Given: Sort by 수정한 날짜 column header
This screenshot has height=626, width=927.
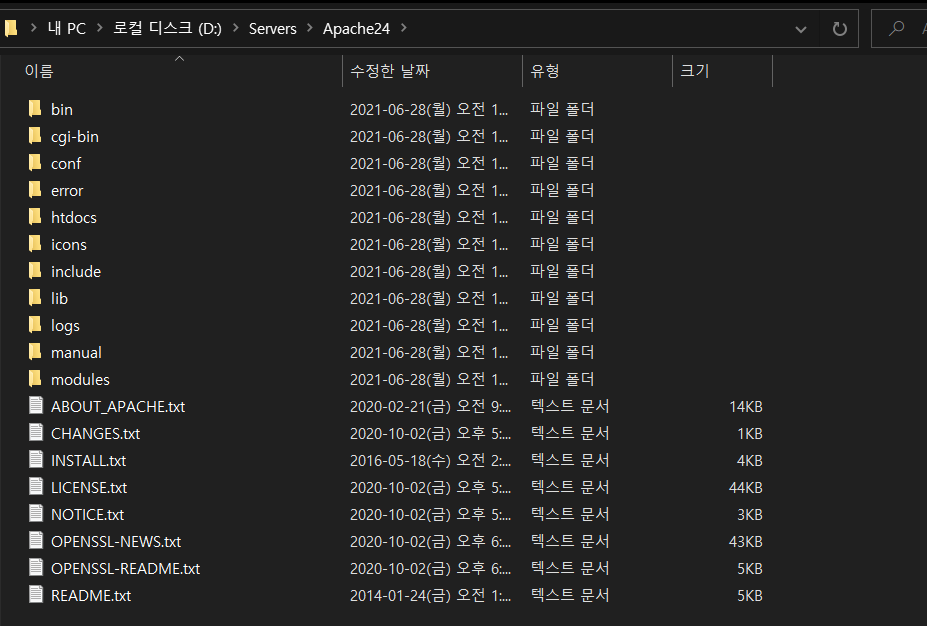Looking at the screenshot, I should click(x=389, y=71).
